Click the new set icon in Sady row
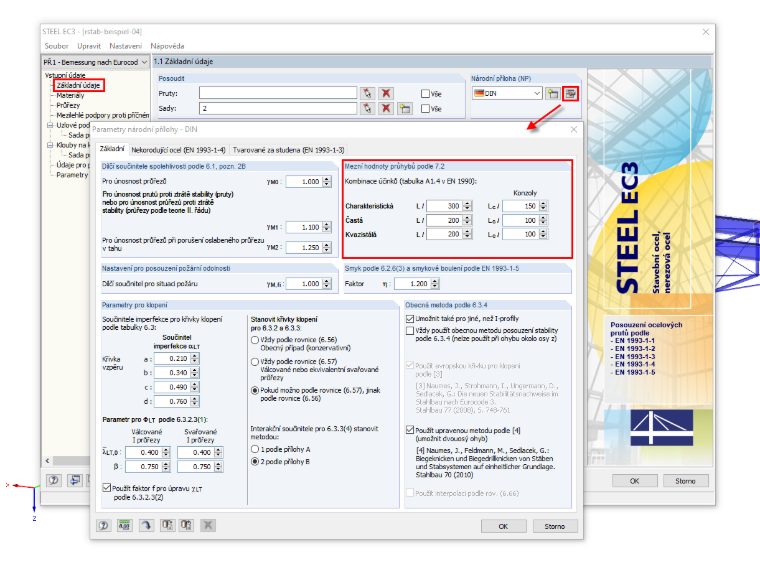 click(404, 108)
